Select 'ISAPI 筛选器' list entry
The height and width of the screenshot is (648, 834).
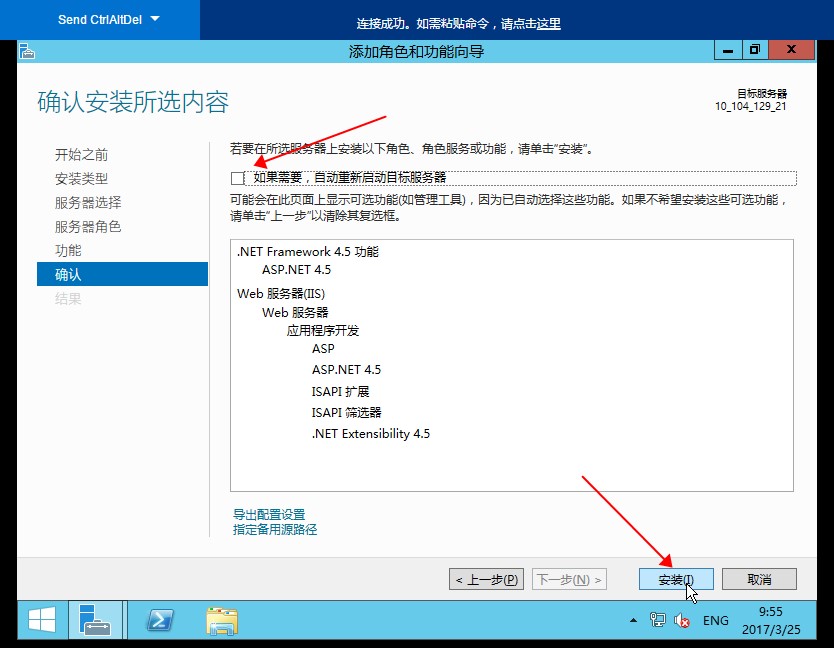click(x=346, y=412)
